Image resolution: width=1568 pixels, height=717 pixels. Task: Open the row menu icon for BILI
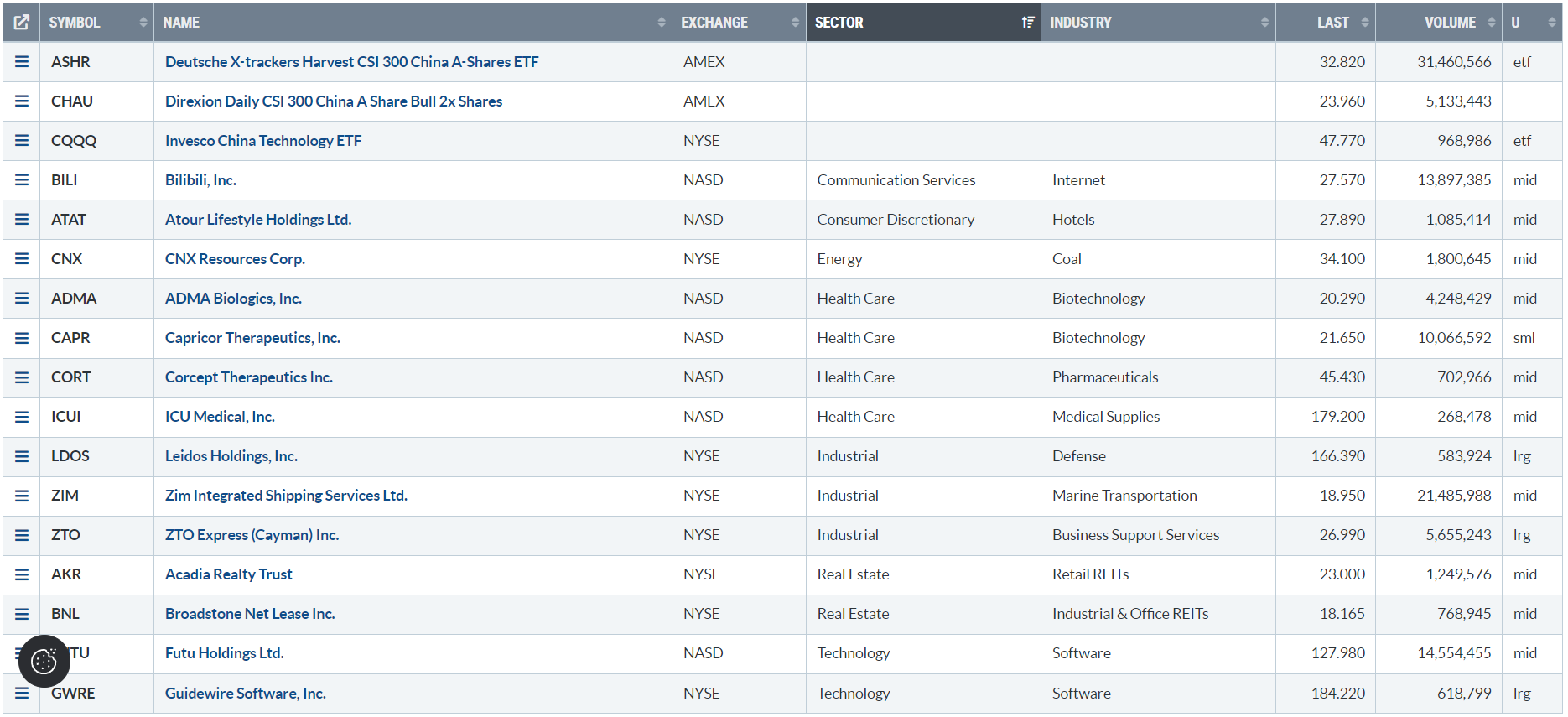pyautogui.click(x=22, y=180)
